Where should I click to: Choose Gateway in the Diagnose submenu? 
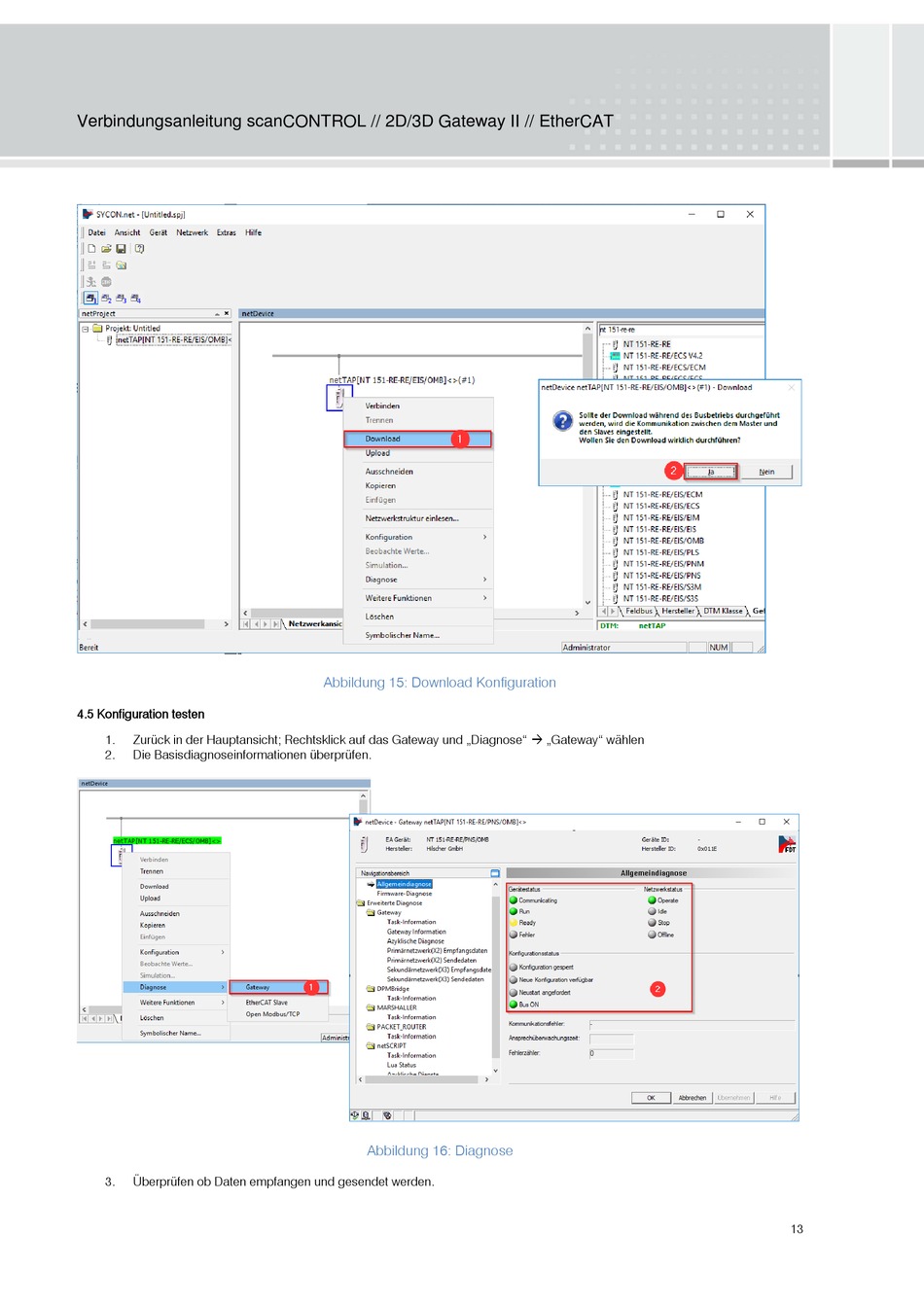278,988
